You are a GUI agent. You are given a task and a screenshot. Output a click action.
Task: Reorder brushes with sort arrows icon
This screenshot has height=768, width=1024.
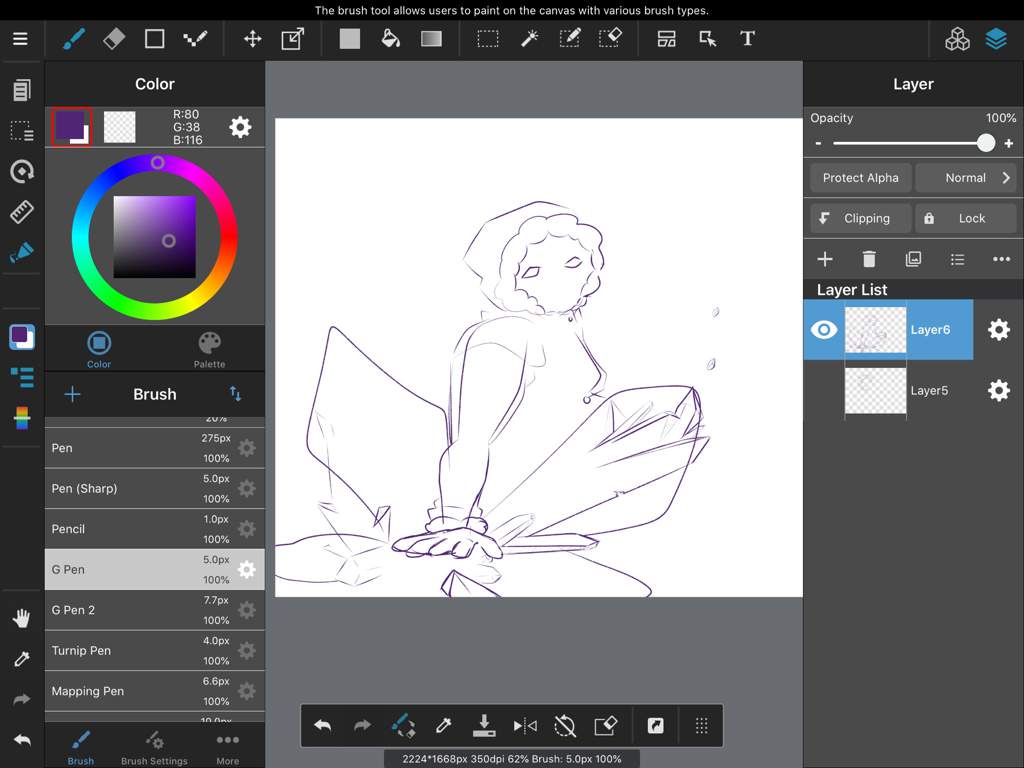coord(235,394)
